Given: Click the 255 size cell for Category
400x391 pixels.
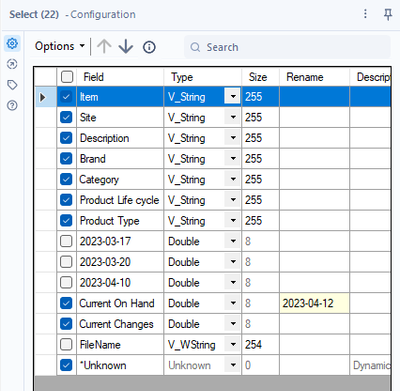Looking at the screenshot, I should [260, 179].
